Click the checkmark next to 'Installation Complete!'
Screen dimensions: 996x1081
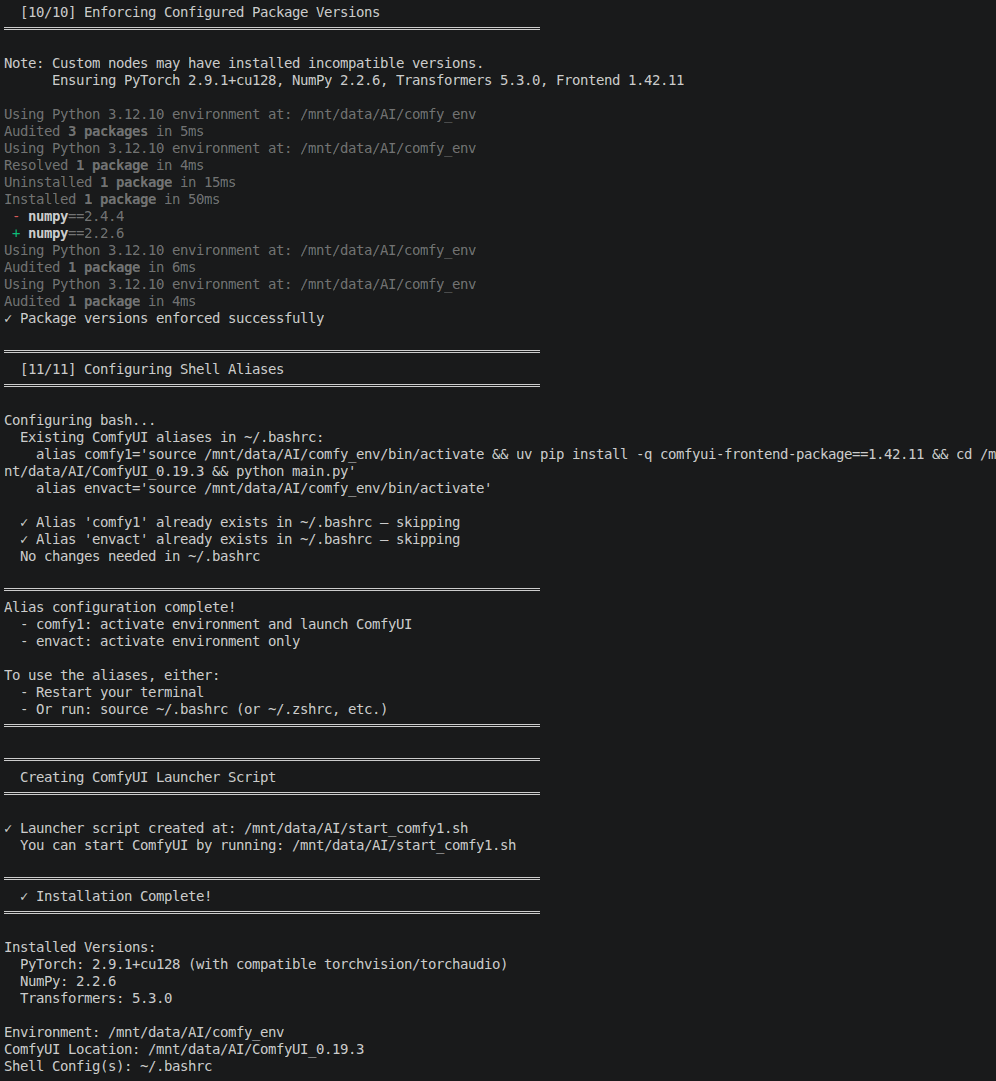24,896
